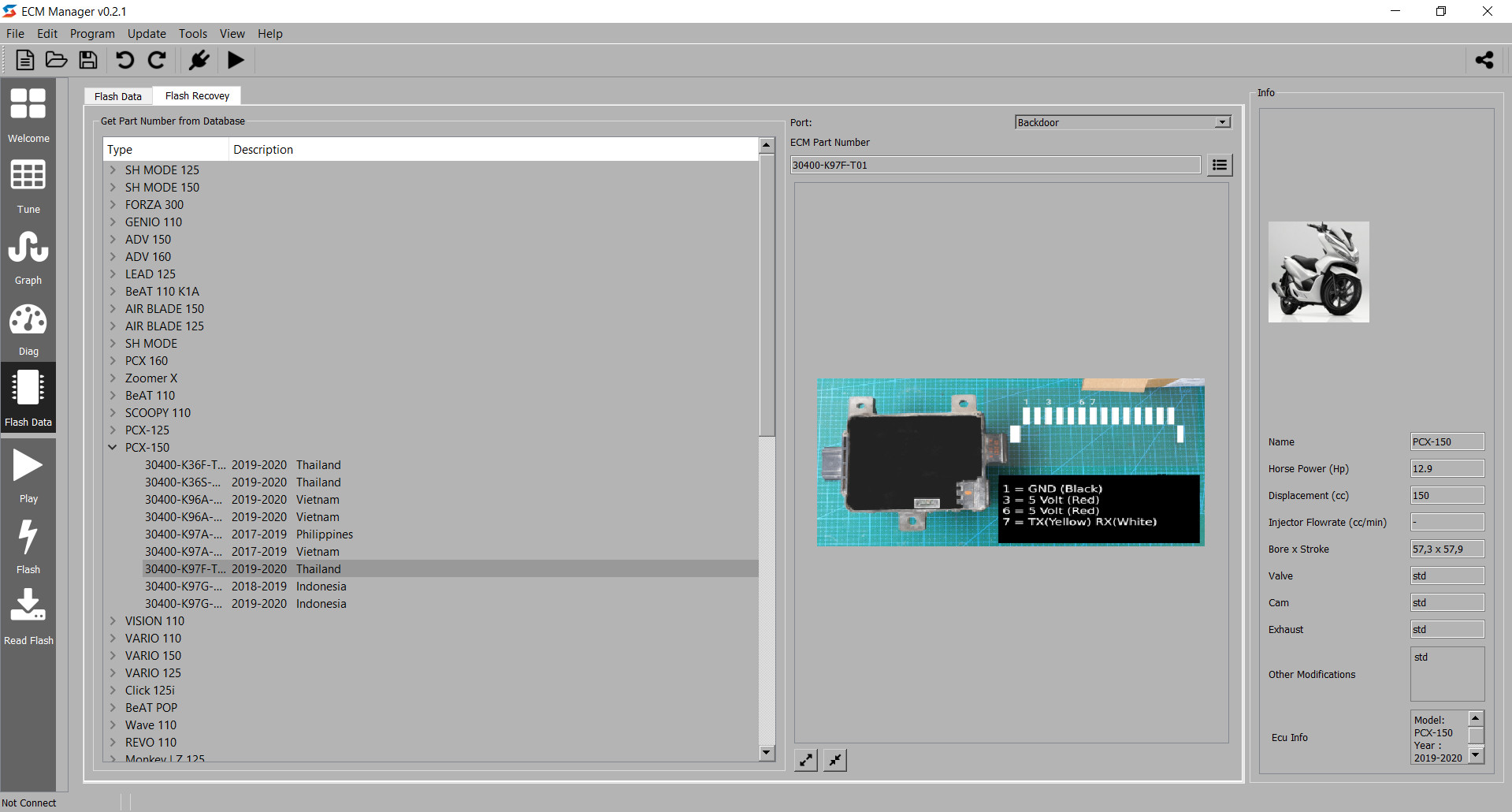Open the Read Flash sidebar icon
1512x812 pixels.
pos(28,616)
